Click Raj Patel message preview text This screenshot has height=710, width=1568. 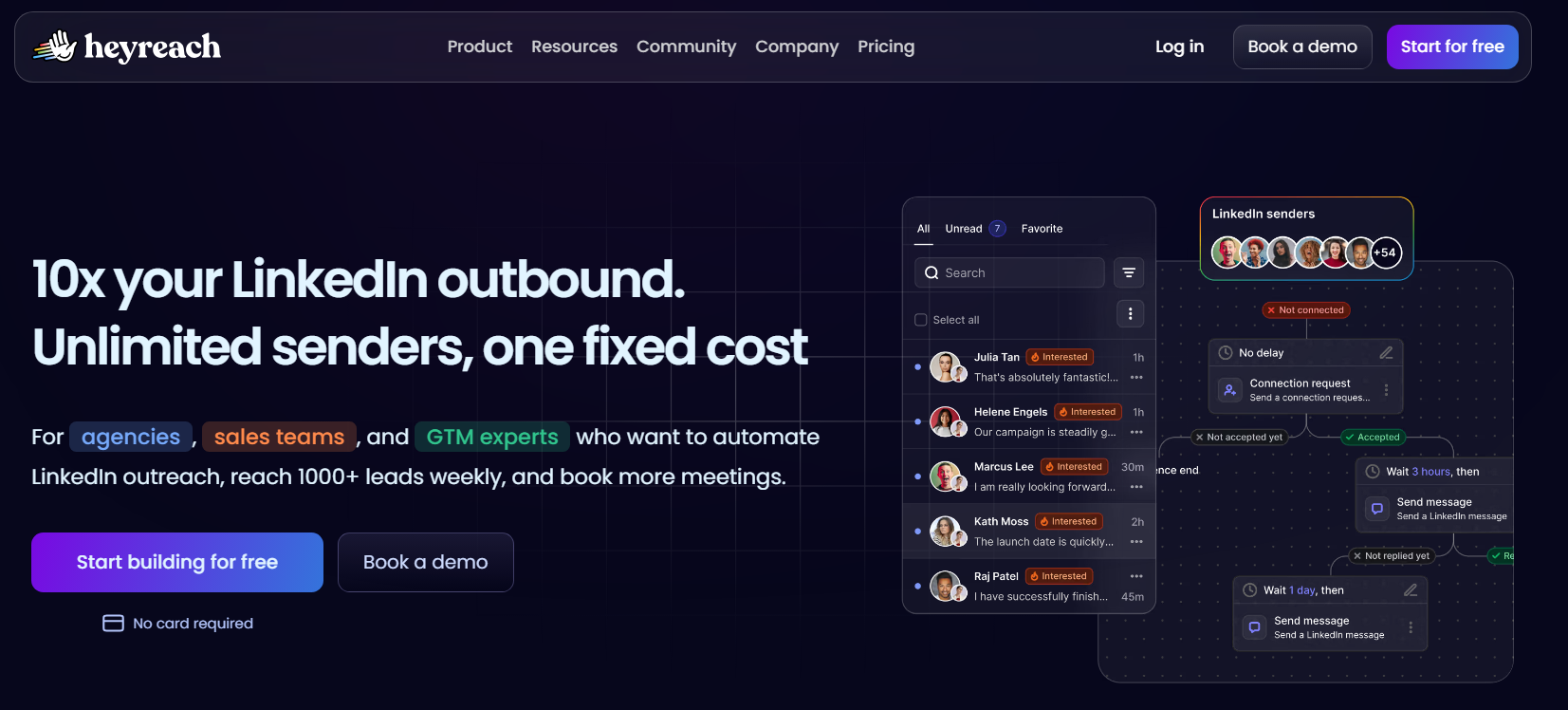[x=1041, y=597]
